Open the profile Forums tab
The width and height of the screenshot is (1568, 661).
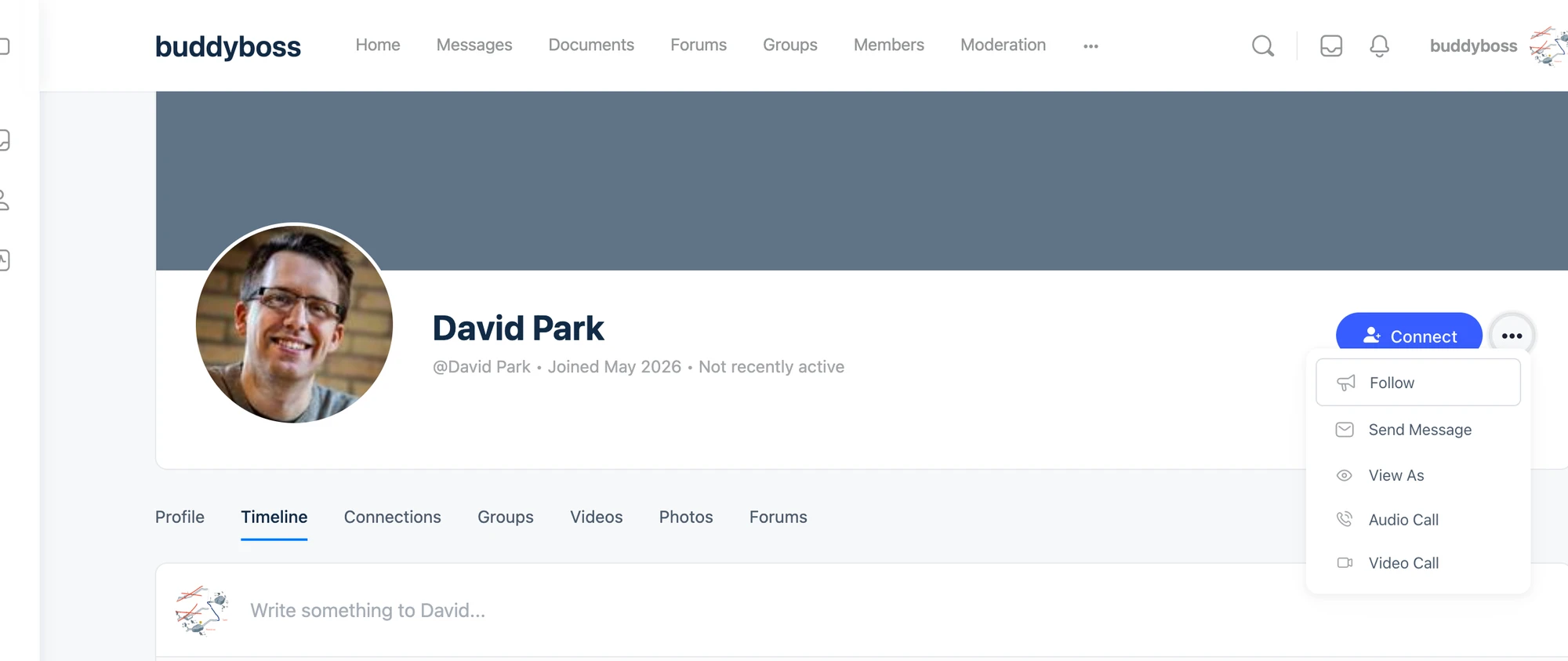click(x=778, y=517)
